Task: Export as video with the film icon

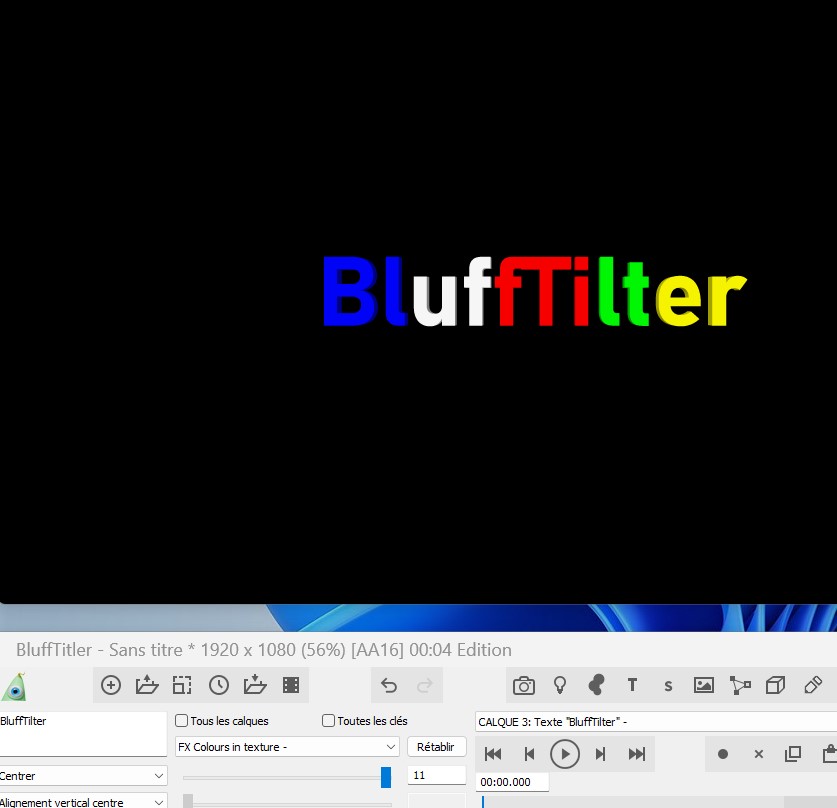Action: 291,685
